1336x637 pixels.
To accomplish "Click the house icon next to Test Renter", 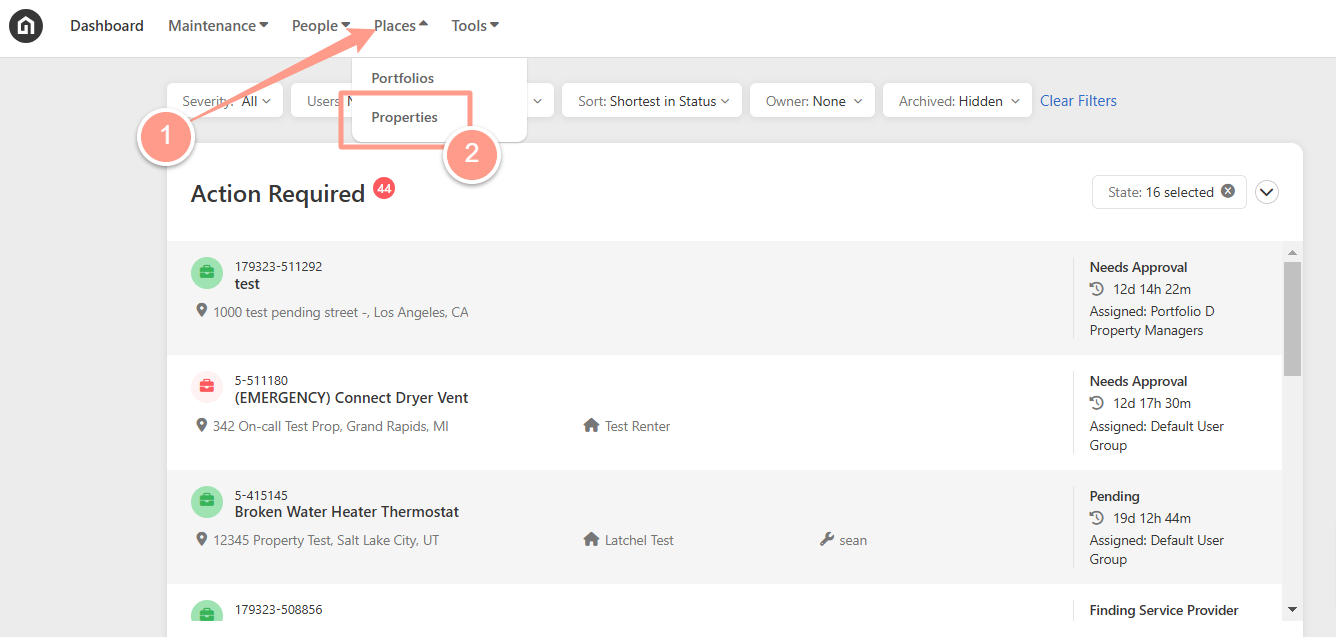I will [x=591, y=426].
